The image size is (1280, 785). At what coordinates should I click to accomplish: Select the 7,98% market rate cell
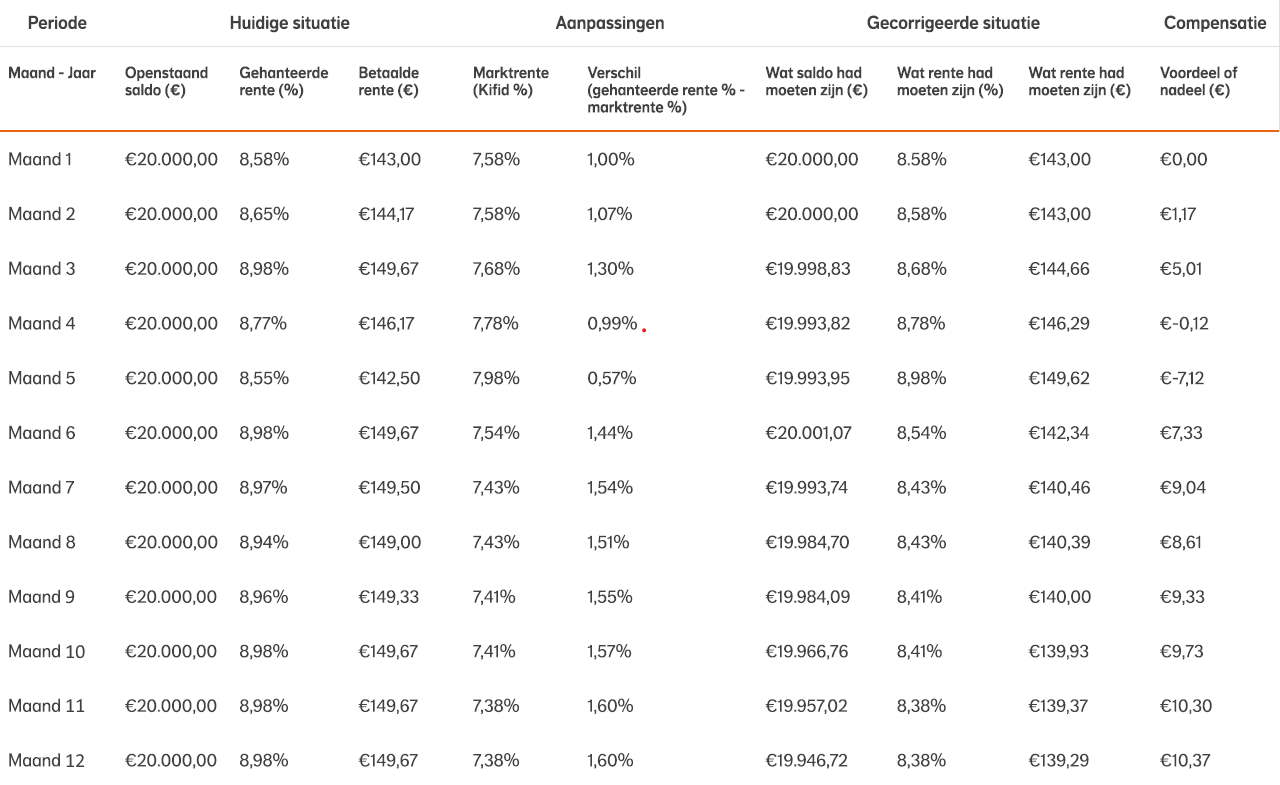click(496, 378)
